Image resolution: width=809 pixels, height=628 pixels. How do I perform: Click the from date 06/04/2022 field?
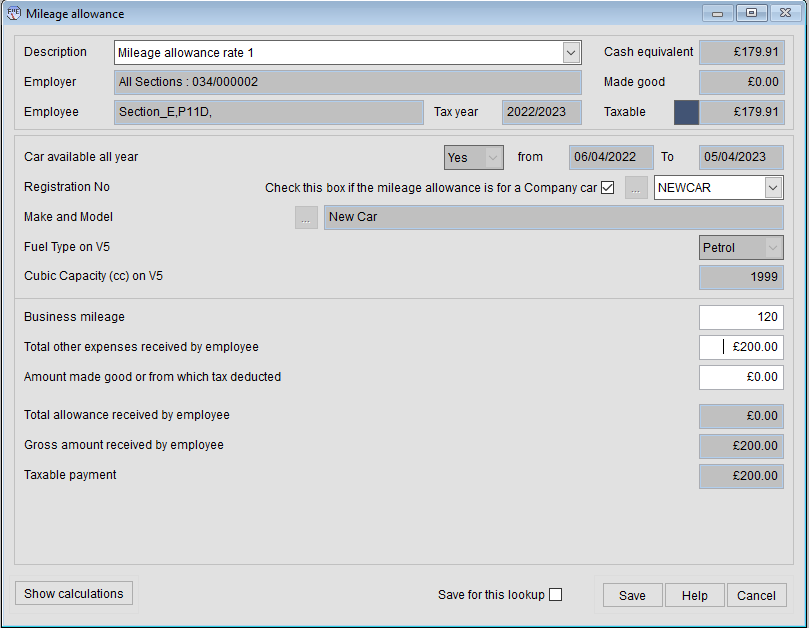click(x=611, y=157)
